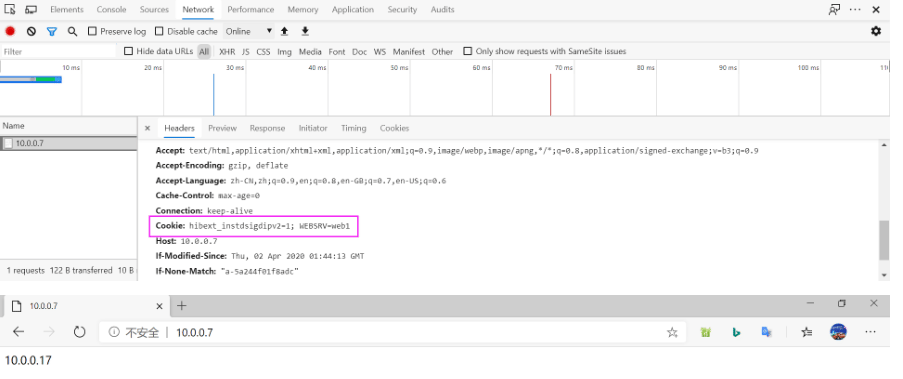Stop recording network log with red button
Image resolution: width=903 pixels, height=379 pixels.
[x=10, y=31]
